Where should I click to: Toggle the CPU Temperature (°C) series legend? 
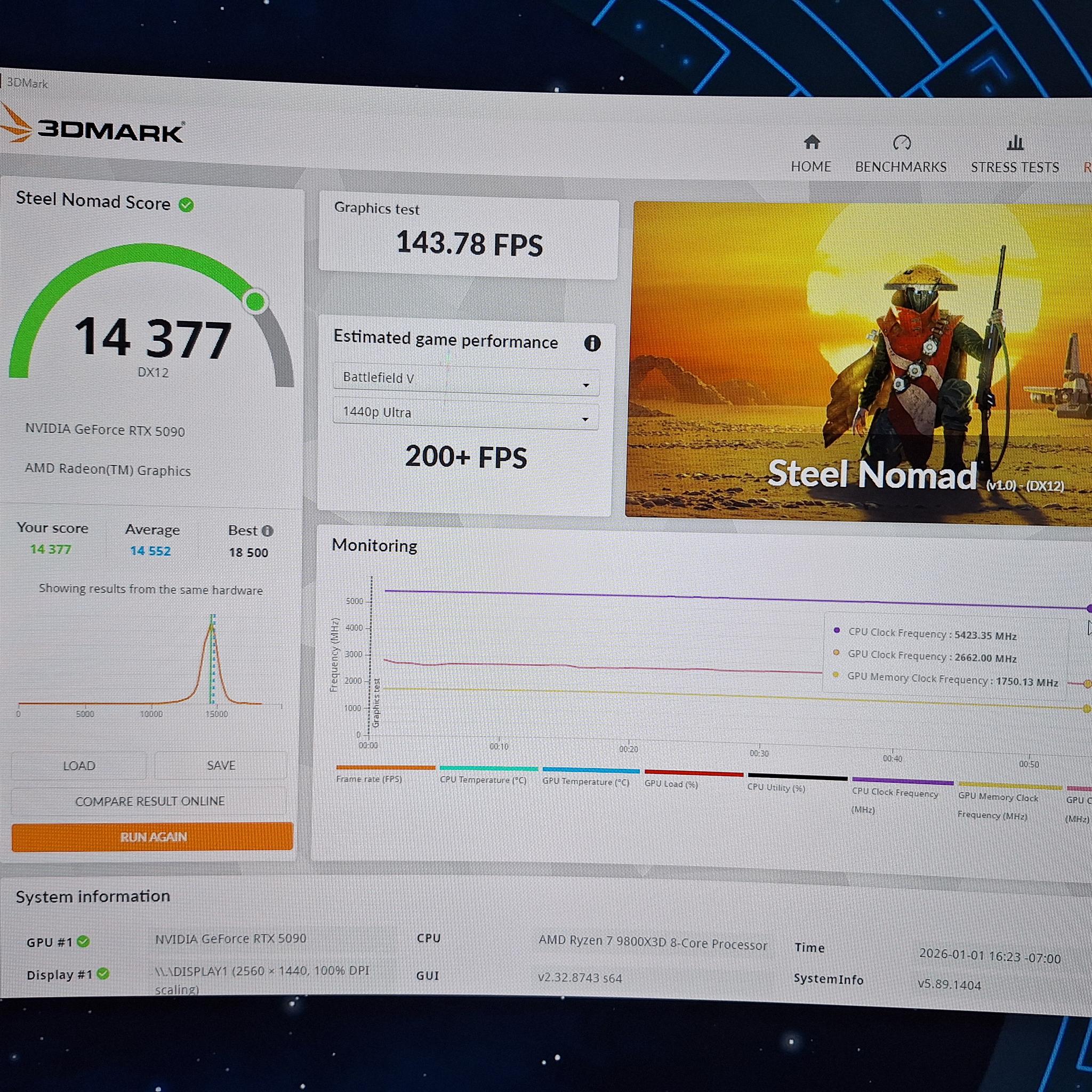point(488,775)
